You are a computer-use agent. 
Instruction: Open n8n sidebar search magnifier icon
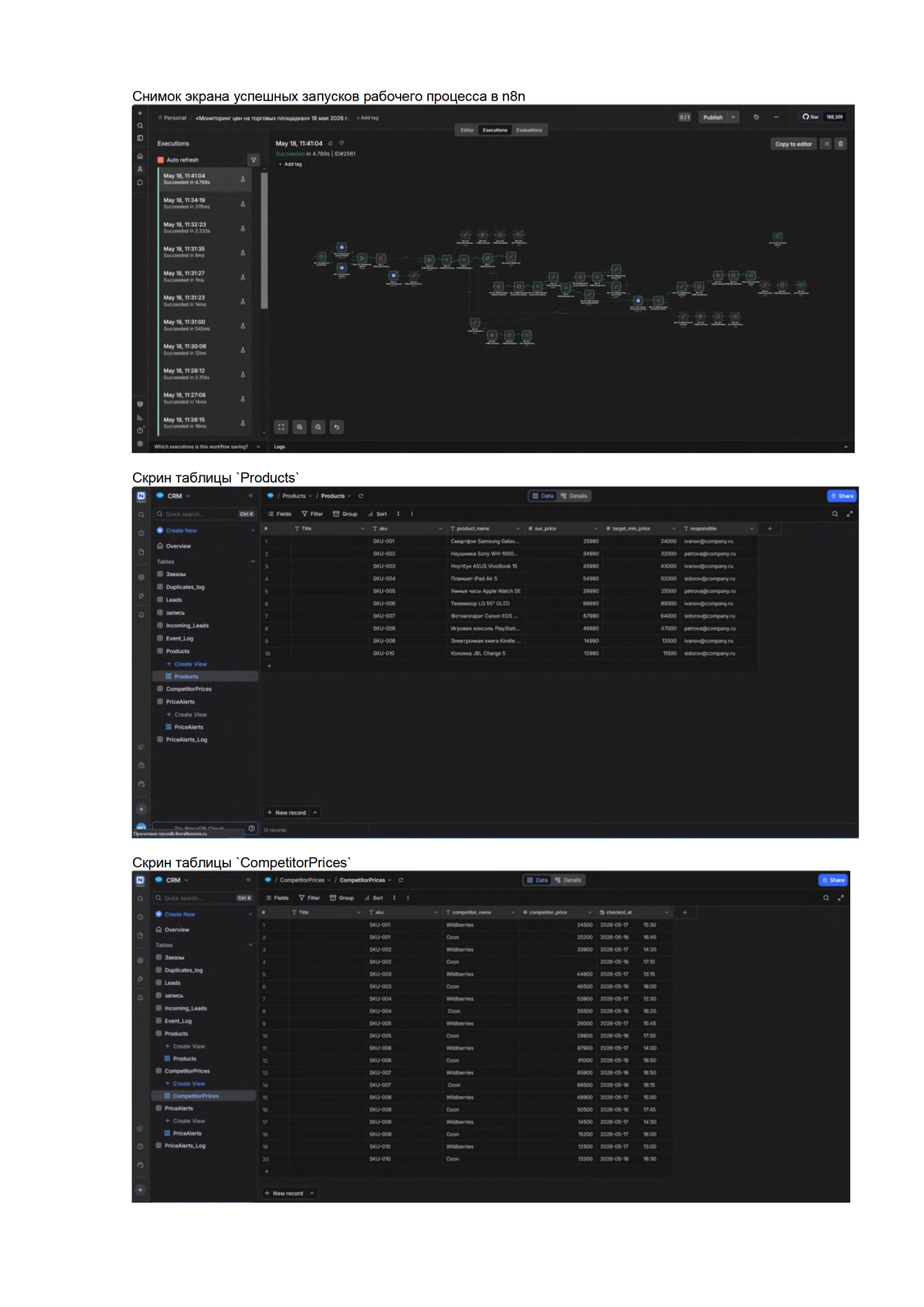point(140,126)
